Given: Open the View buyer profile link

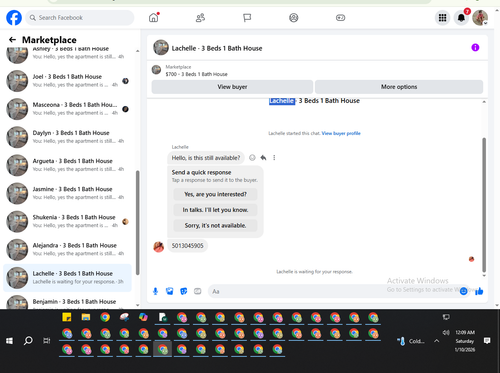Looking at the screenshot, I should click(341, 133).
